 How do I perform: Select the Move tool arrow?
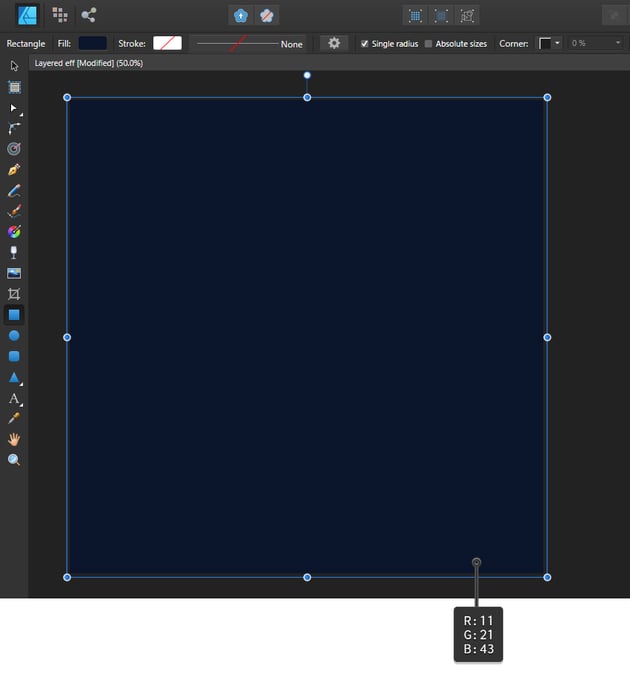(14, 66)
